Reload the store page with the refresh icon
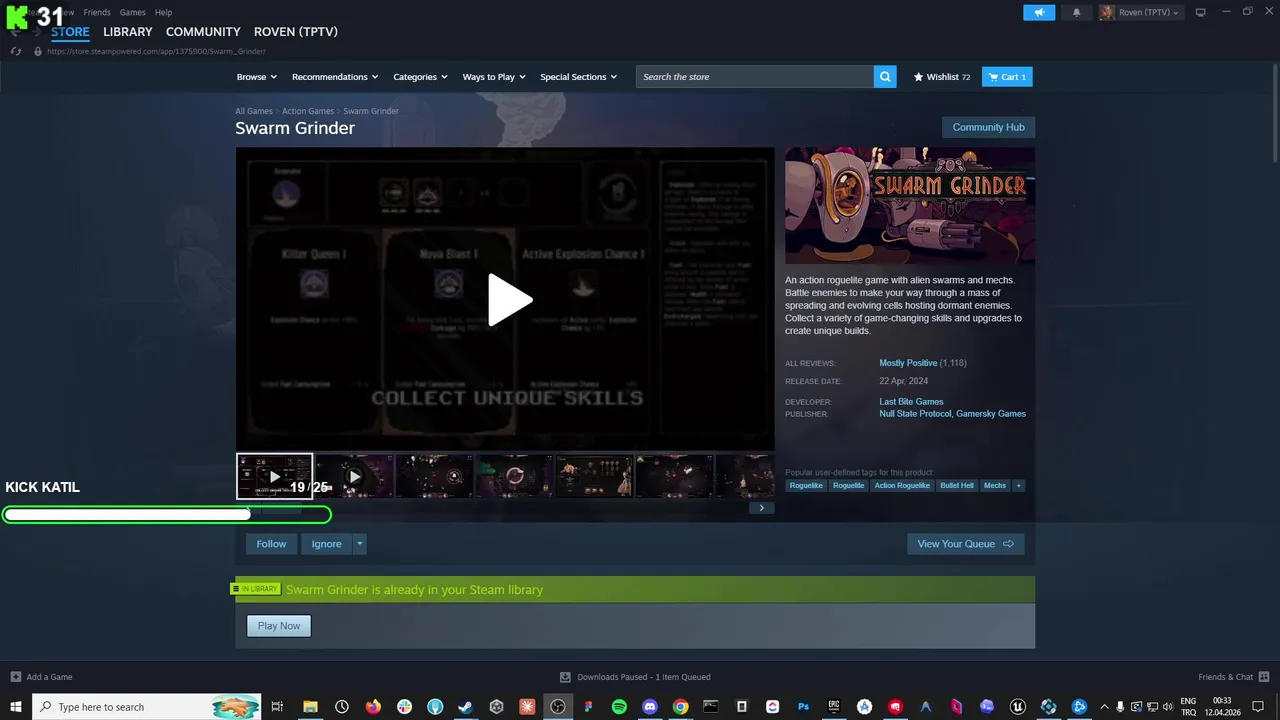Viewport: 1280px width, 720px height. [16, 51]
